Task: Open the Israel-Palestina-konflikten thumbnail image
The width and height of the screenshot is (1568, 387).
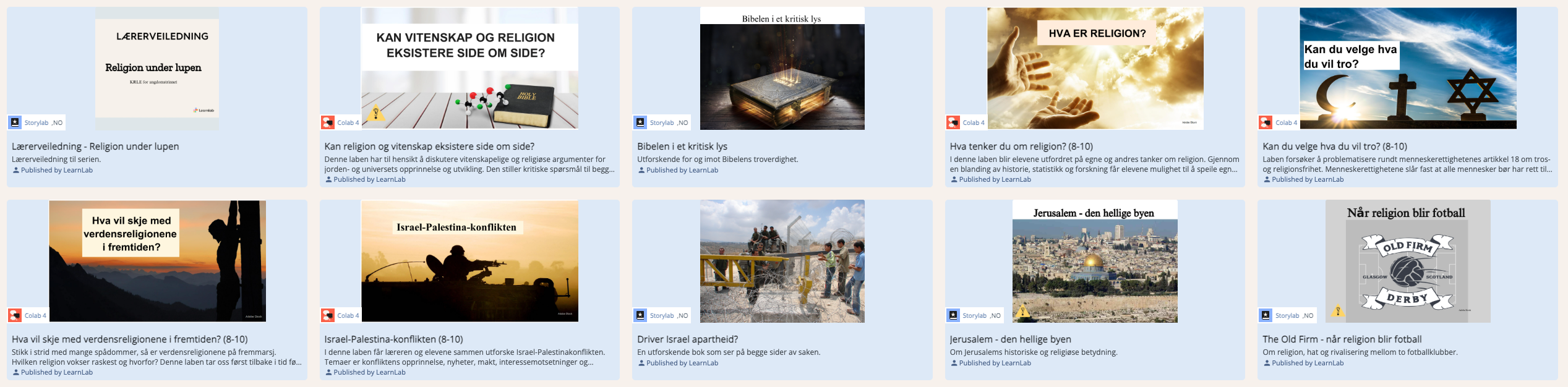Action: click(x=469, y=261)
